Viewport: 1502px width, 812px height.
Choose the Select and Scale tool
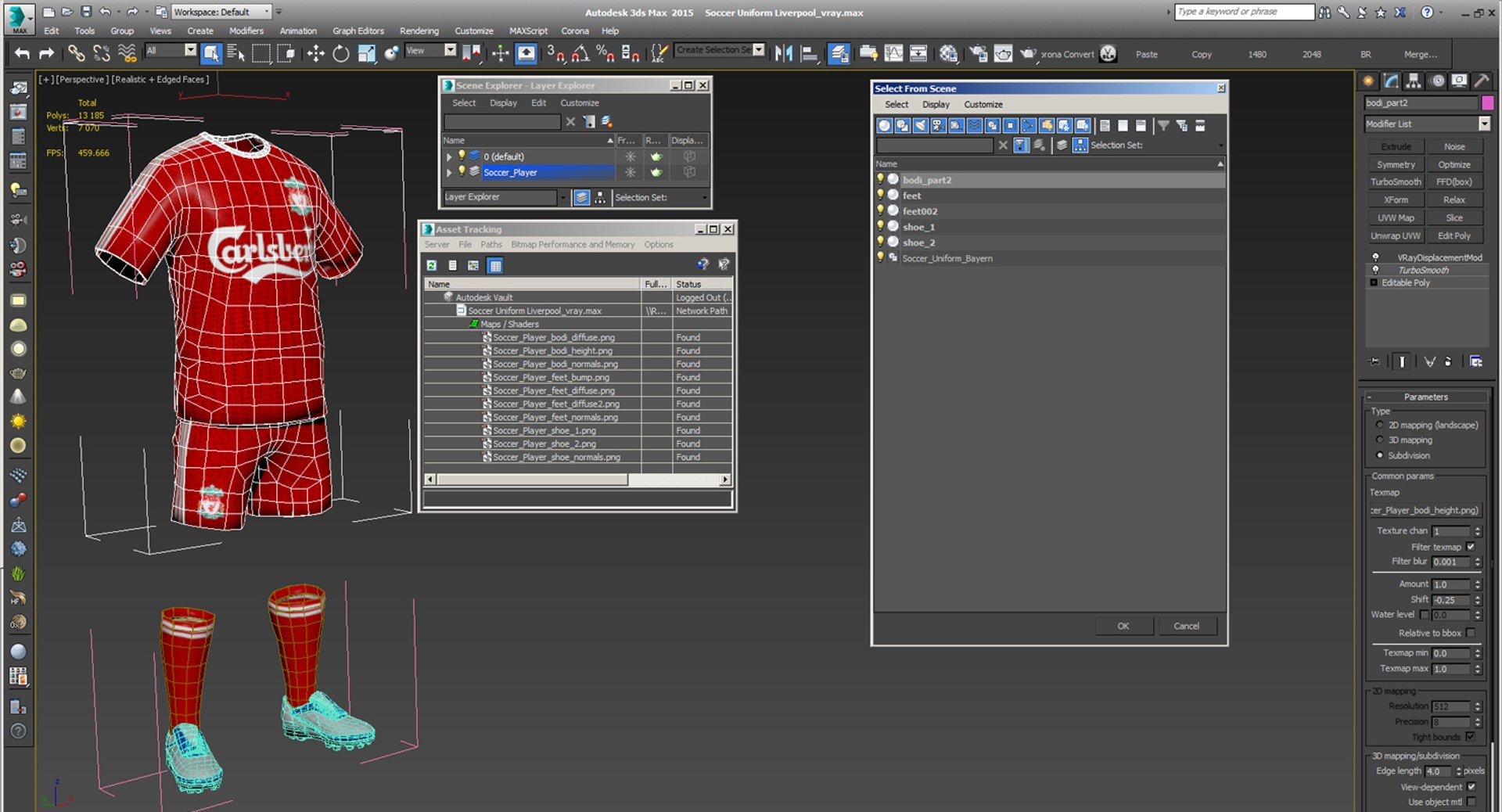pos(366,53)
